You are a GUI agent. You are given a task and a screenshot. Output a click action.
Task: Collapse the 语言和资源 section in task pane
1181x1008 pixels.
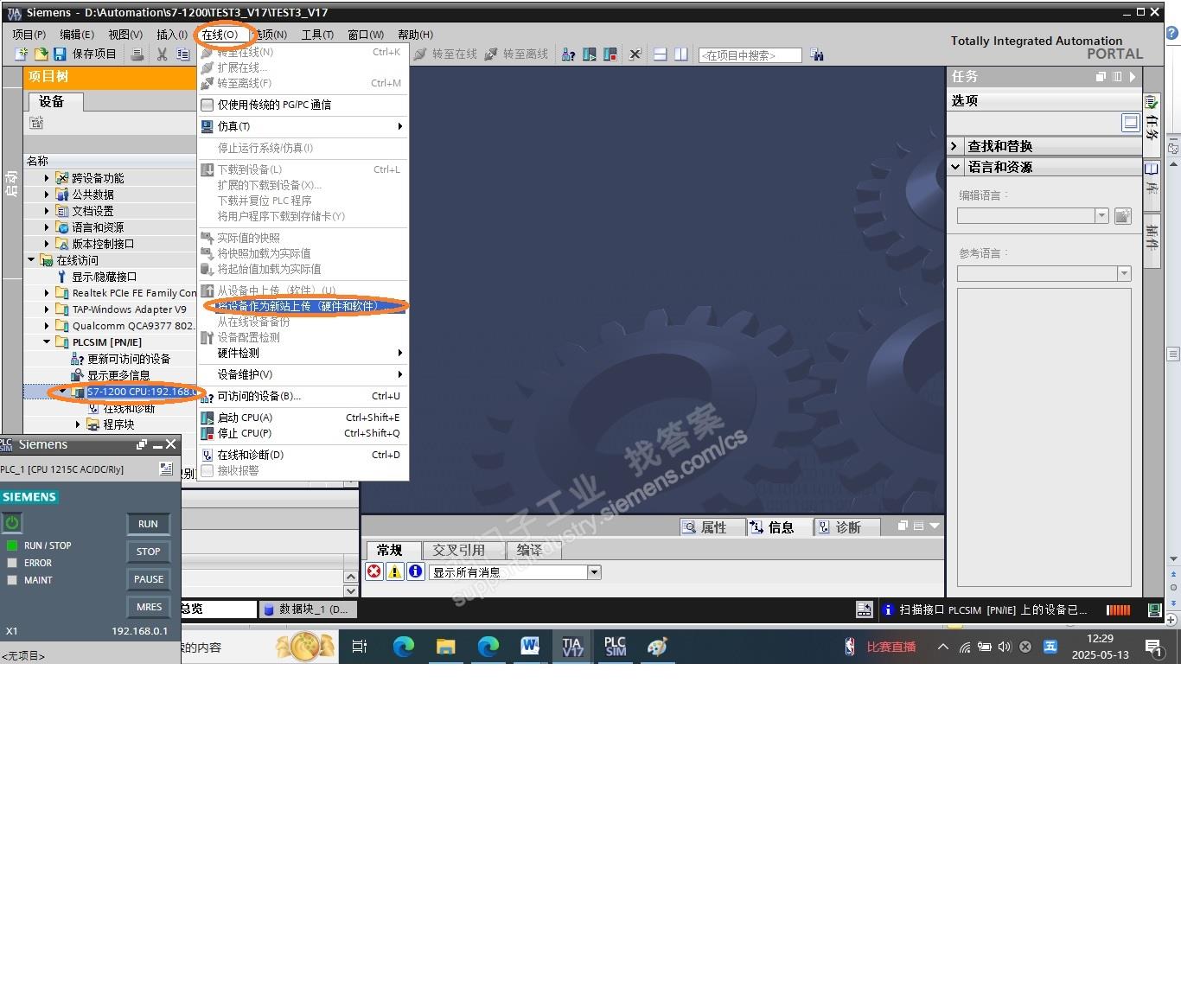point(954,167)
